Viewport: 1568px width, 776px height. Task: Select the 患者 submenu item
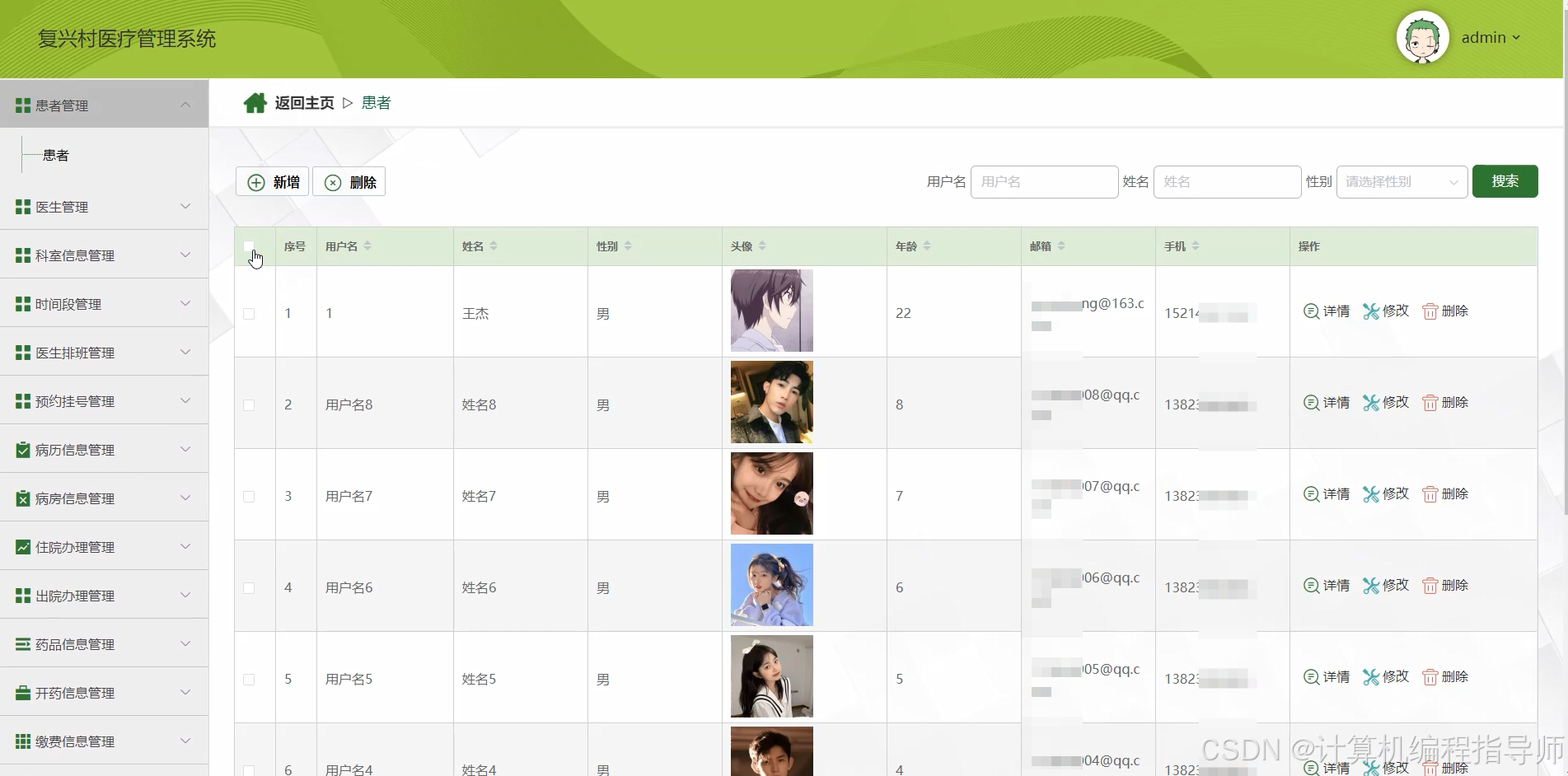coord(56,155)
